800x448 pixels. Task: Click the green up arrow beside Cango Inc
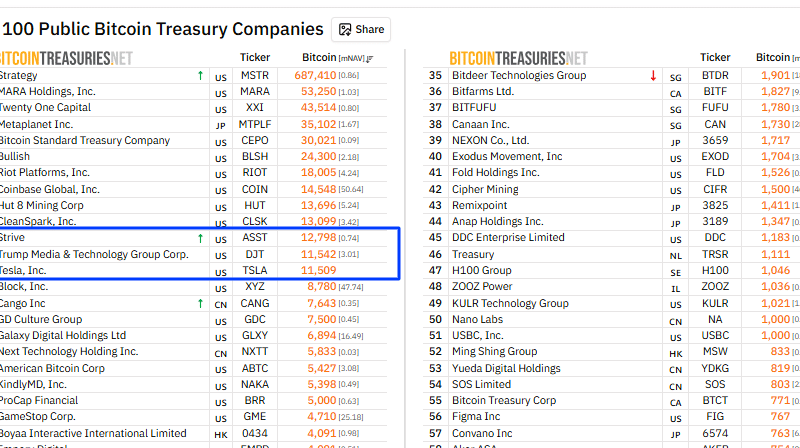[x=200, y=304]
